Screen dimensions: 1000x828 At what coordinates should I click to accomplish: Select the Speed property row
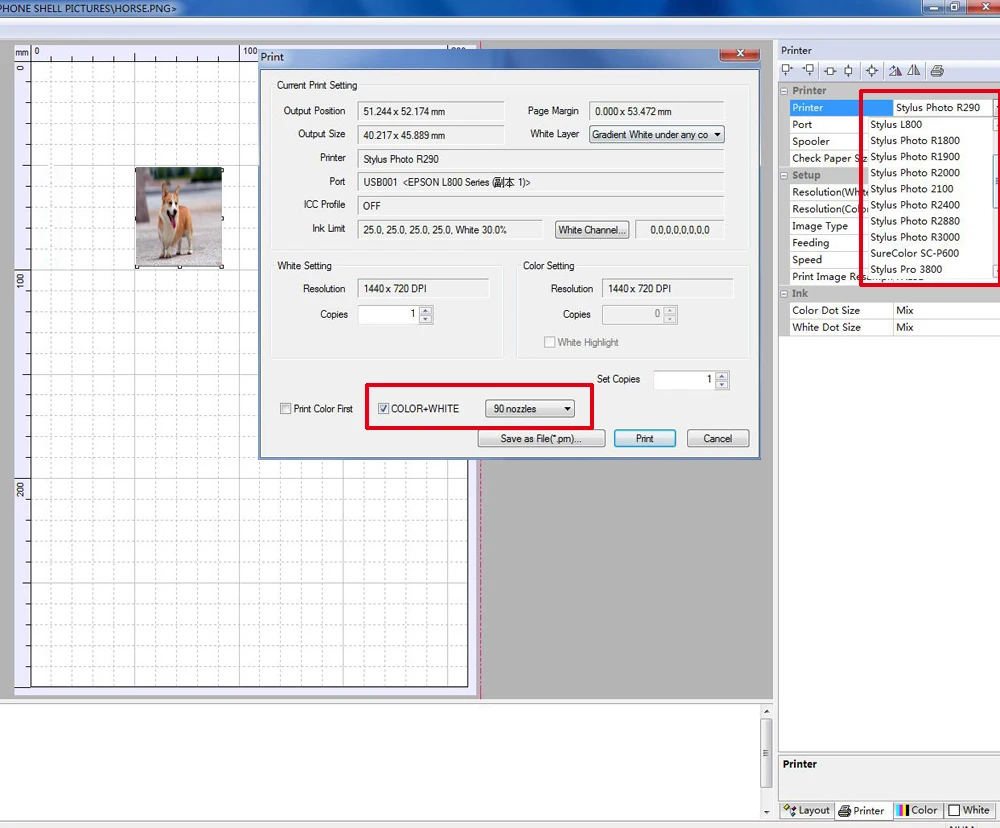tap(827, 260)
